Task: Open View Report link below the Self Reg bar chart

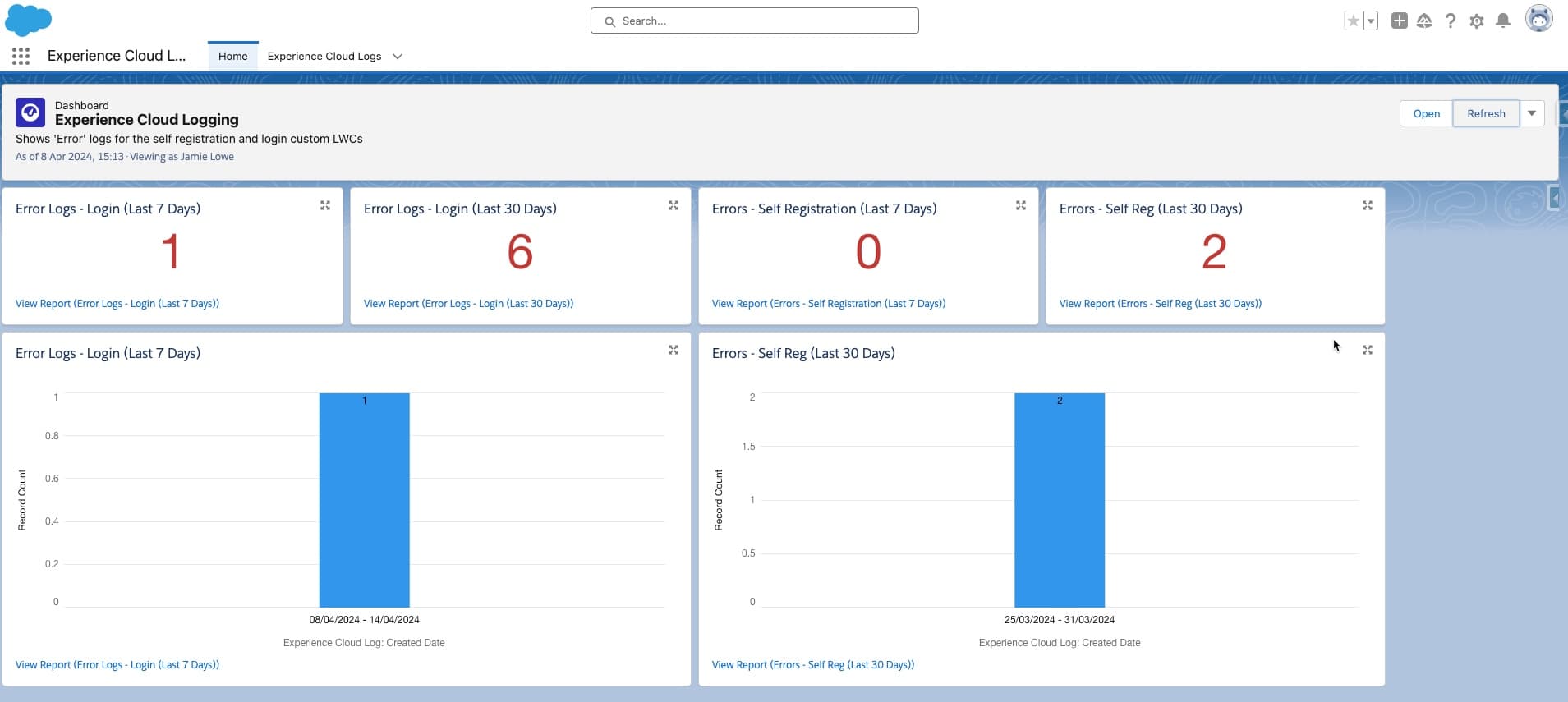Action: click(x=813, y=665)
